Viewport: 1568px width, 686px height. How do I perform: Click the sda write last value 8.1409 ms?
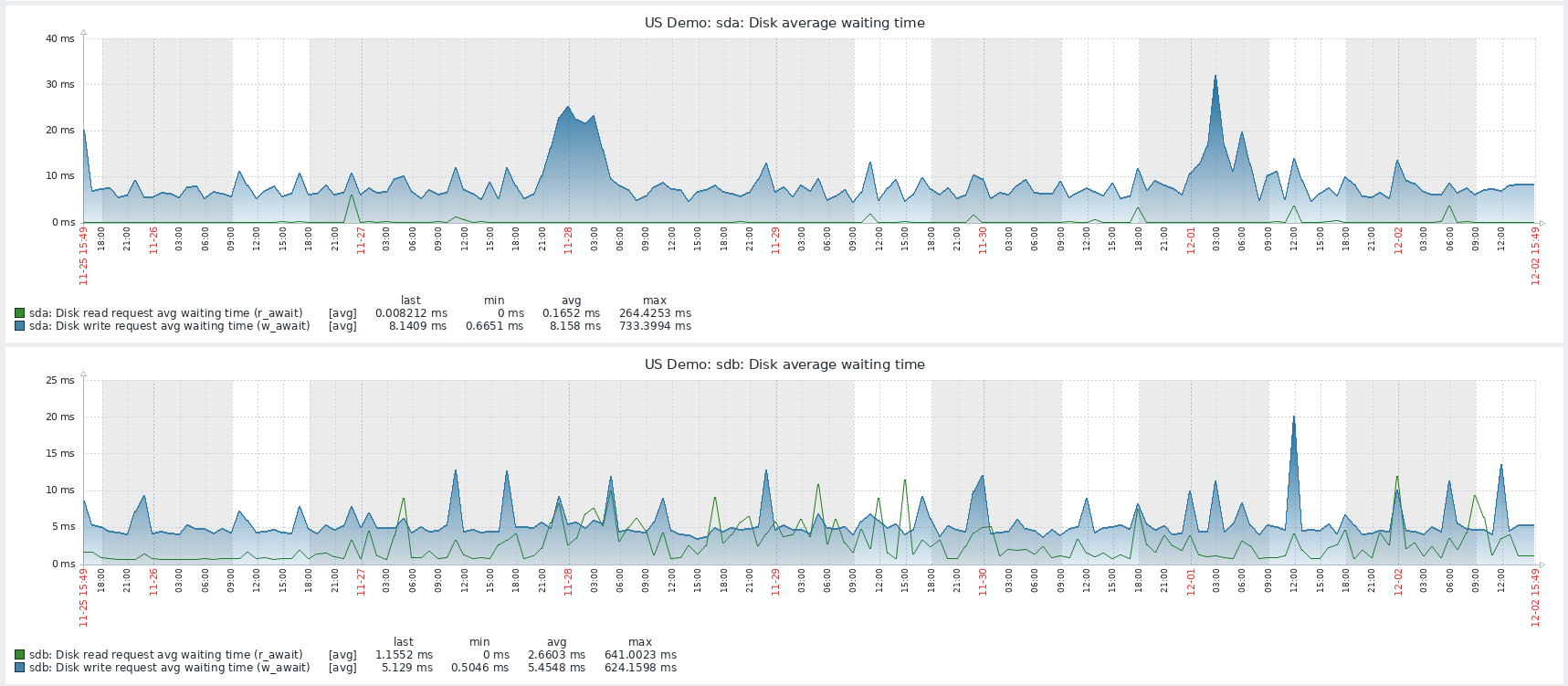(x=418, y=326)
